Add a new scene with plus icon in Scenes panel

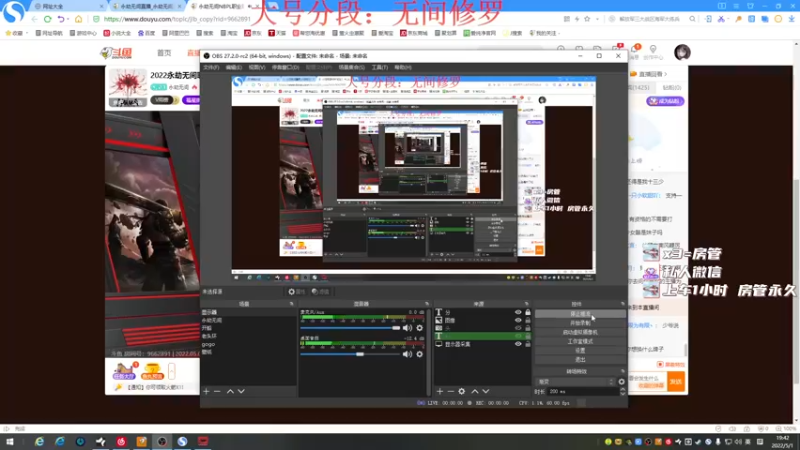point(206,391)
